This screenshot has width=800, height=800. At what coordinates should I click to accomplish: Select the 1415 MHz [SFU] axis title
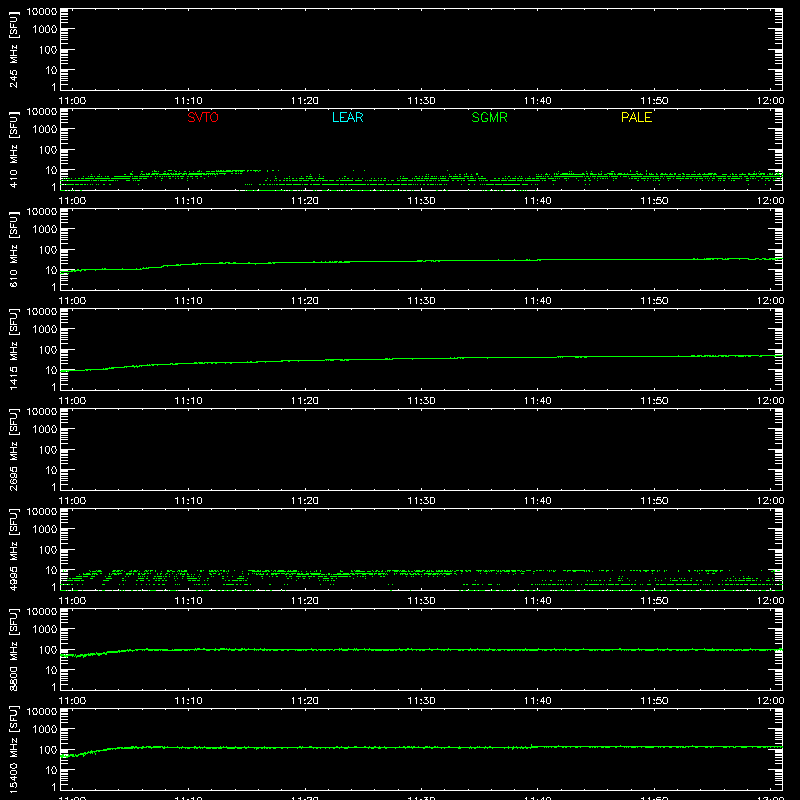coord(13,349)
